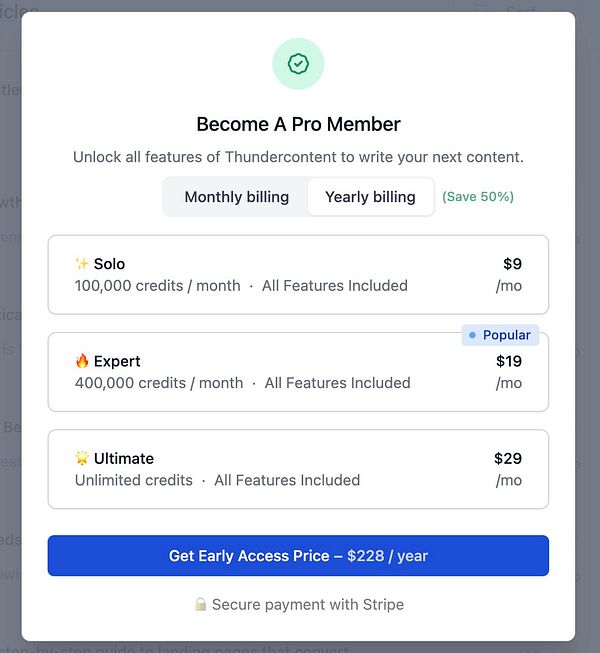Viewport: 600px width, 653px height.
Task: Click the Become A Pro Member heading
Action: [298, 125]
